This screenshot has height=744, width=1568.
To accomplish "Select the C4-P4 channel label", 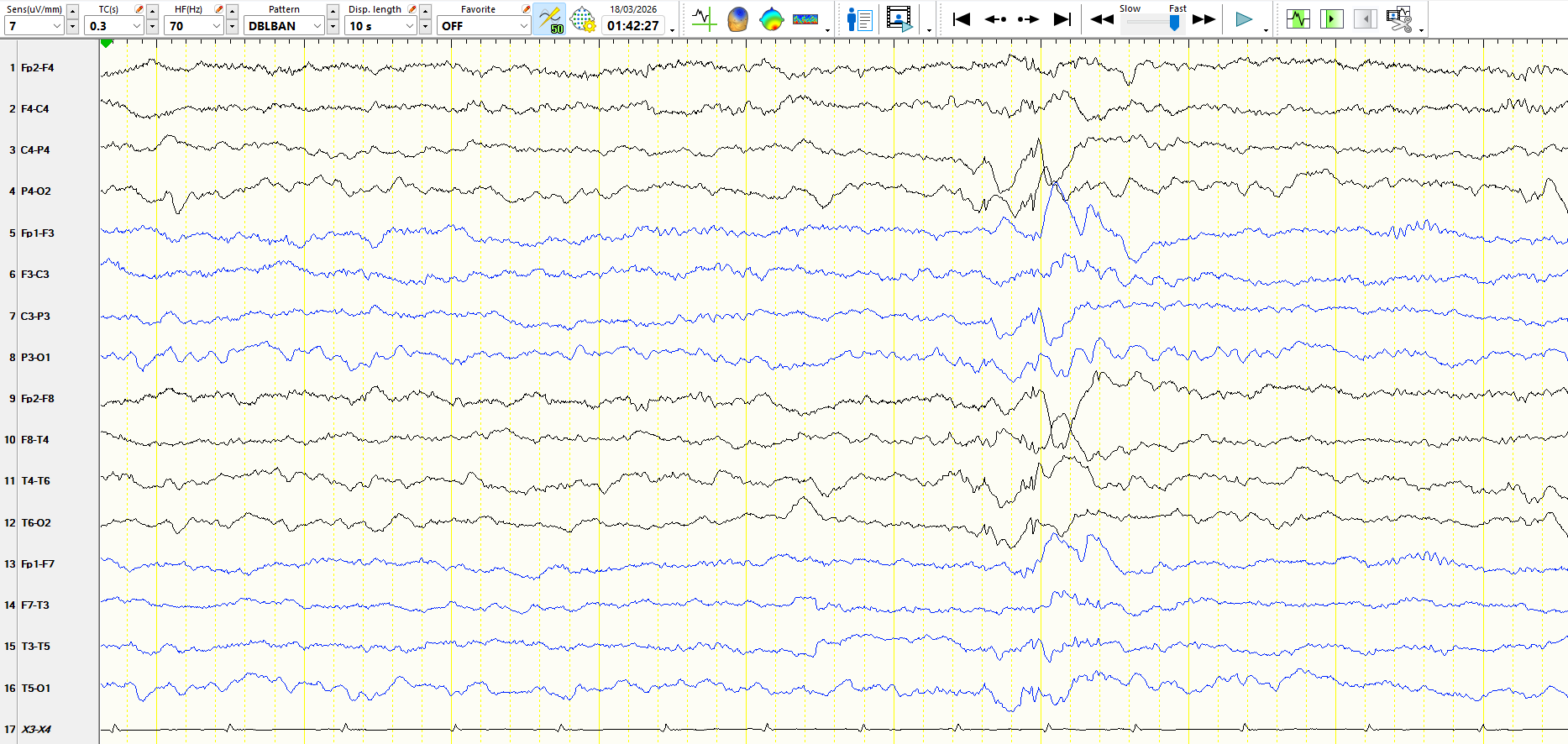I will [35, 150].
